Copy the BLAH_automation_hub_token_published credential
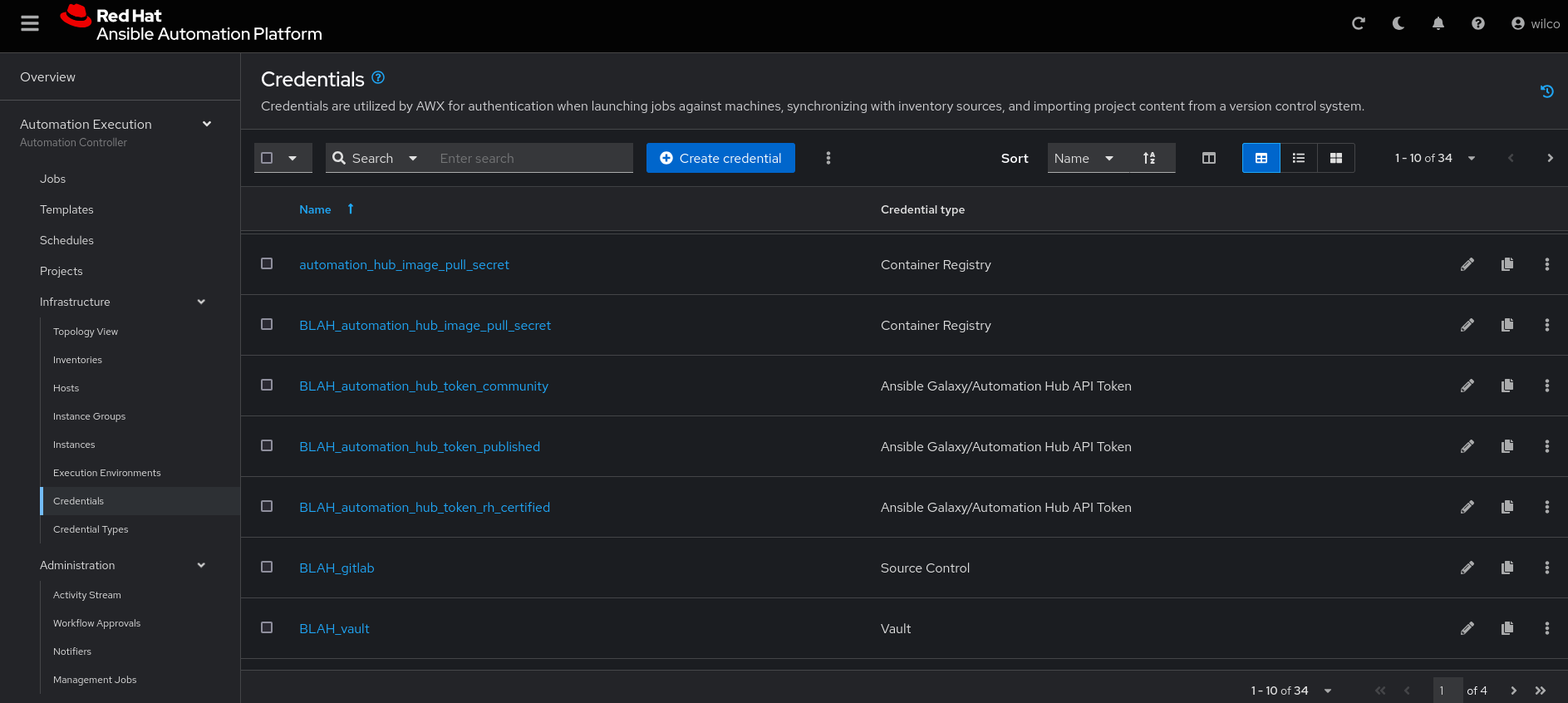1568x703 pixels. pos(1507,446)
